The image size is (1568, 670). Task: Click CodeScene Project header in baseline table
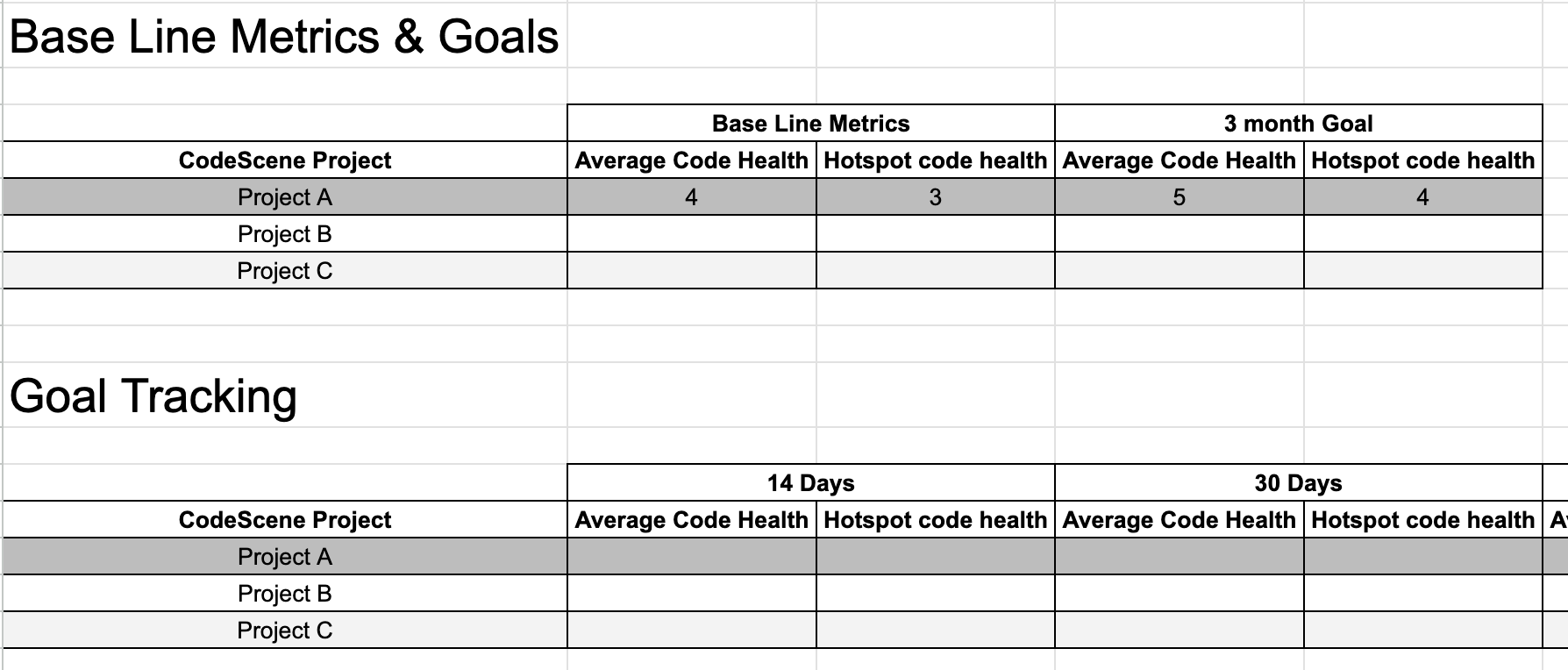click(285, 160)
